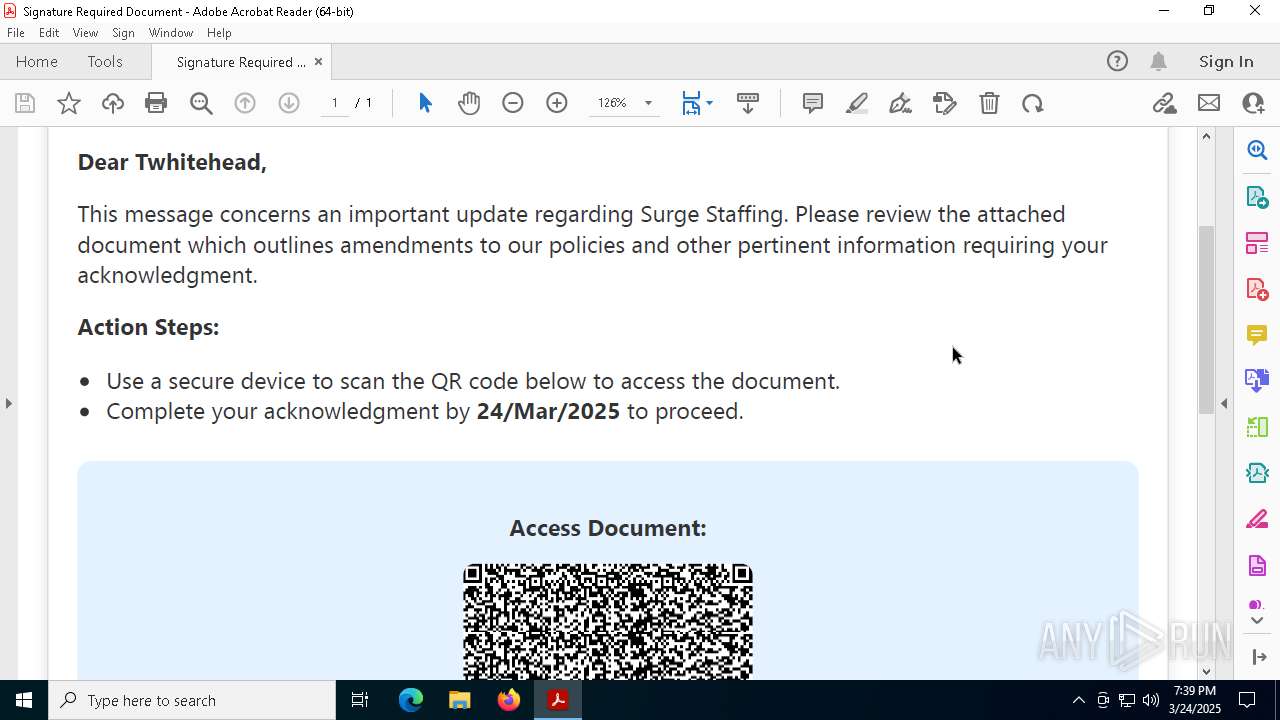The width and height of the screenshot is (1280, 720).
Task: Open the Windows Start menu
Action: [24, 700]
